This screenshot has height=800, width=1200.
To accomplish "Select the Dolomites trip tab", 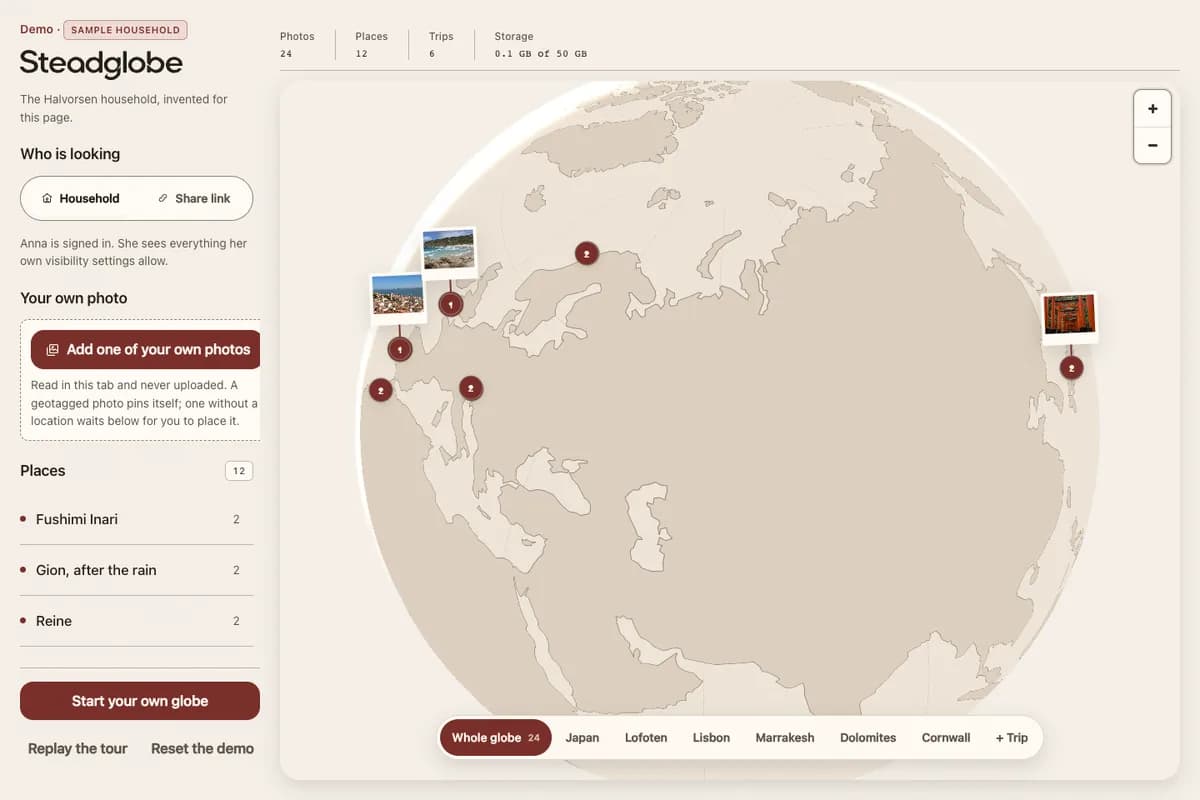I will coord(868,737).
